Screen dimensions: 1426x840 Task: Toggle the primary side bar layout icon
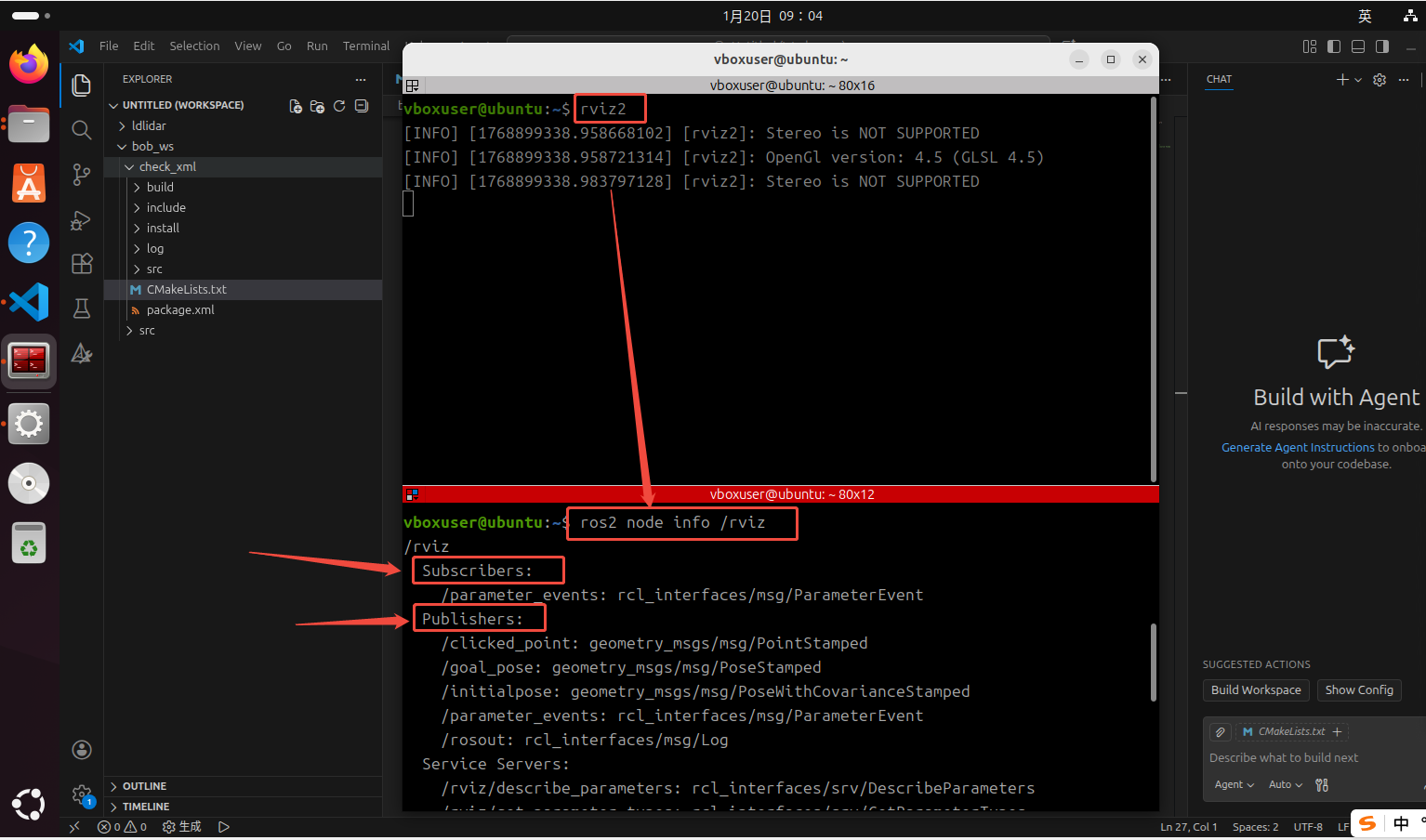1334,46
